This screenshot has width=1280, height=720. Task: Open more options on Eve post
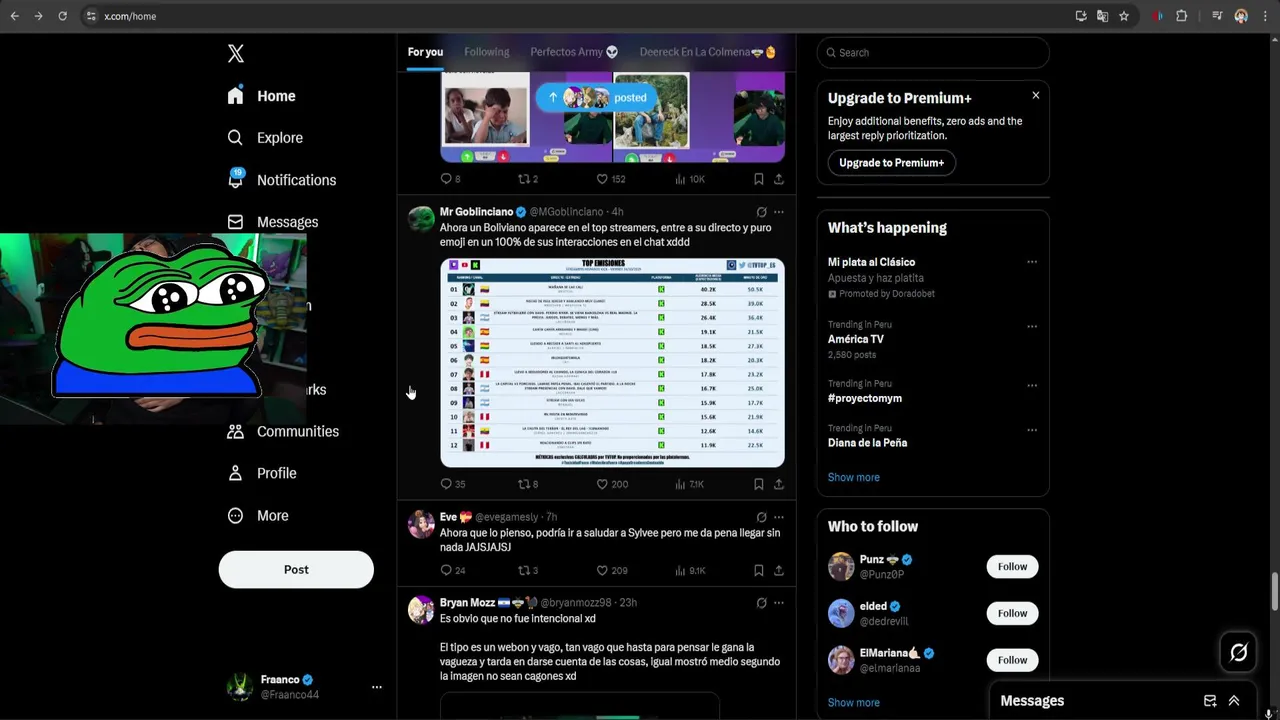pyautogui.click(x=779, y=517)
